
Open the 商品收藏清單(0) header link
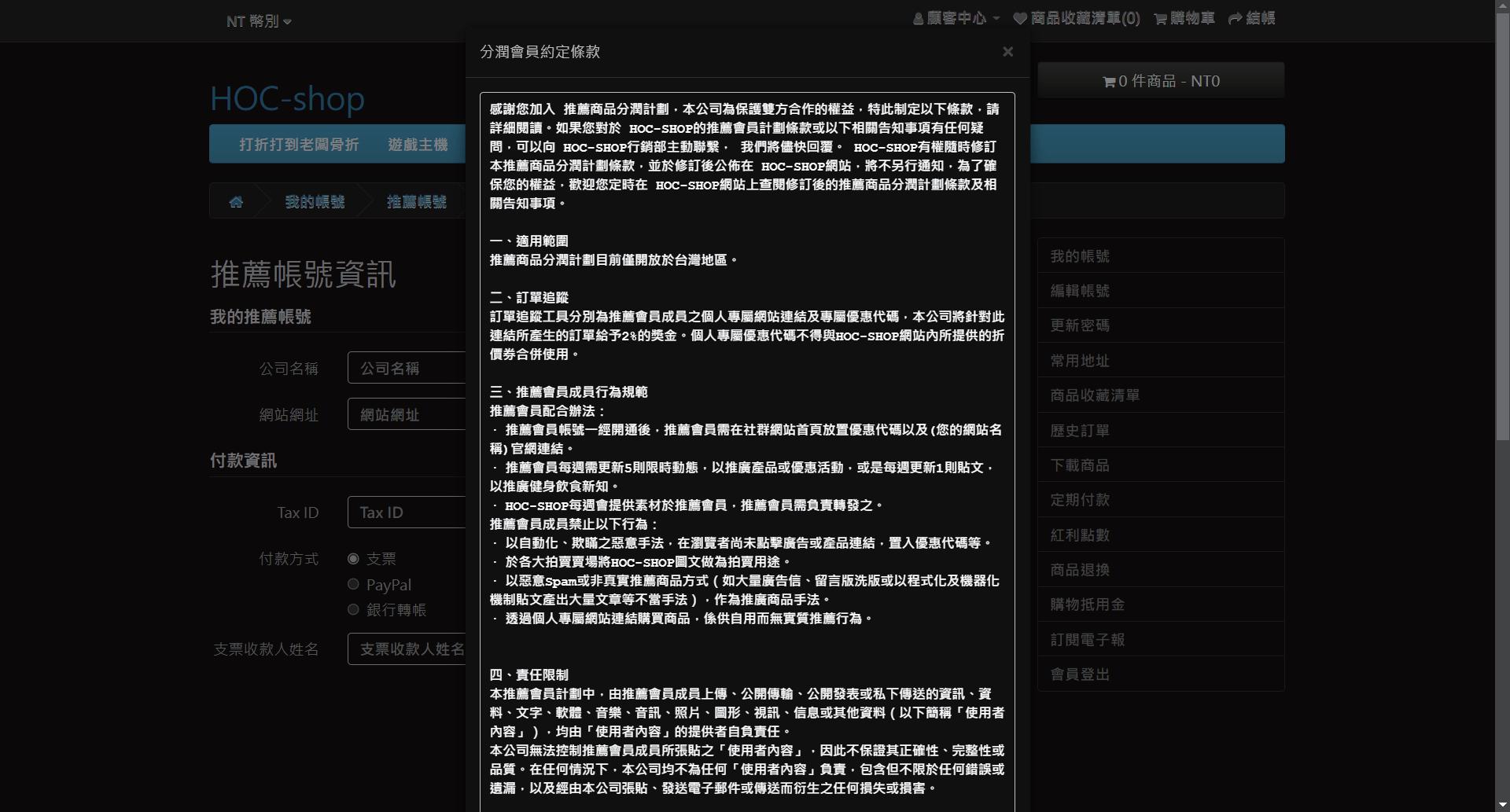pyautogui.click(x=1077, y=18)
